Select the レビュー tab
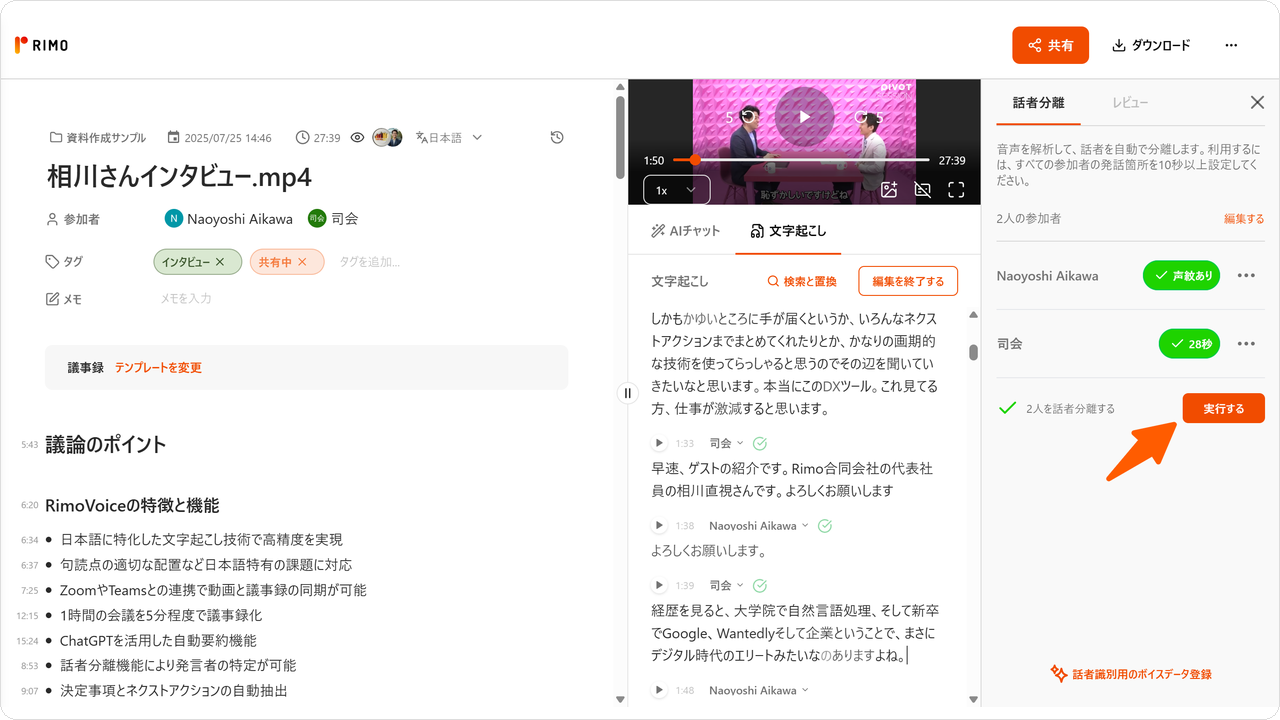The width and height of the screenshot is (1280, 720). pyautogui.click(x=1130, y=102)
